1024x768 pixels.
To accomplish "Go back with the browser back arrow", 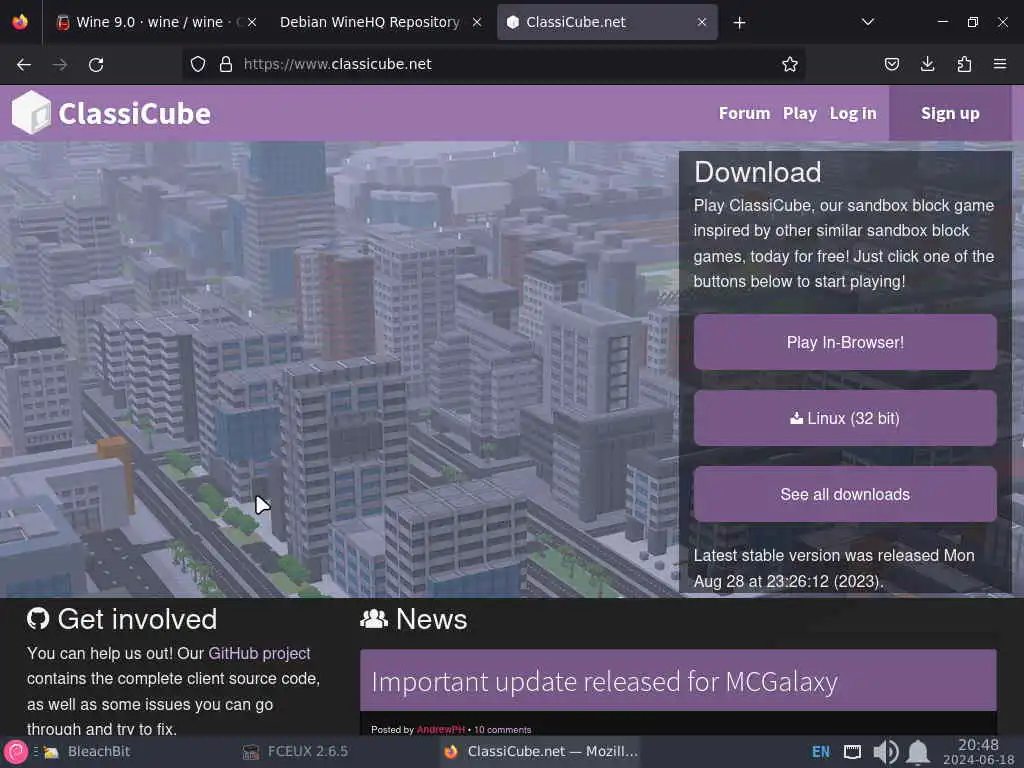I will [x=24, y=64].
